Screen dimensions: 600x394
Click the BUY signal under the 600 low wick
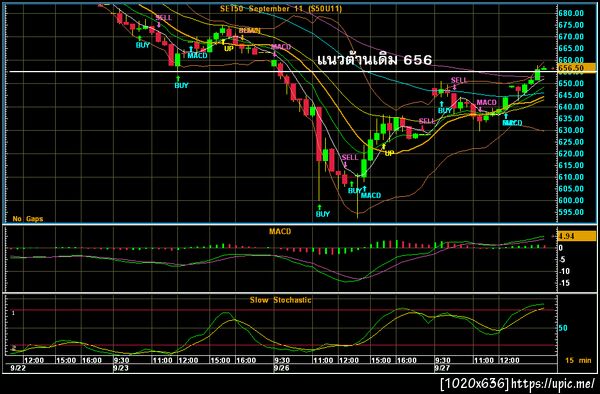click(323, 214)
